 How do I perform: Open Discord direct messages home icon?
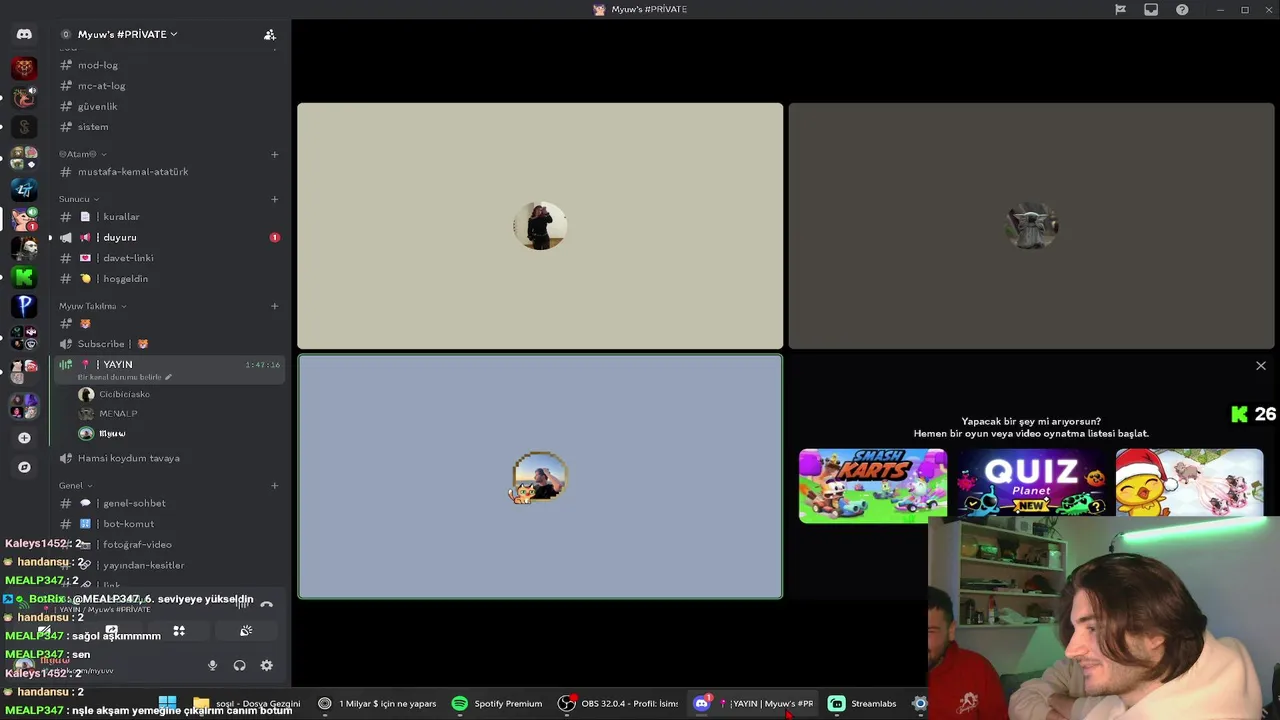(24, 34)
